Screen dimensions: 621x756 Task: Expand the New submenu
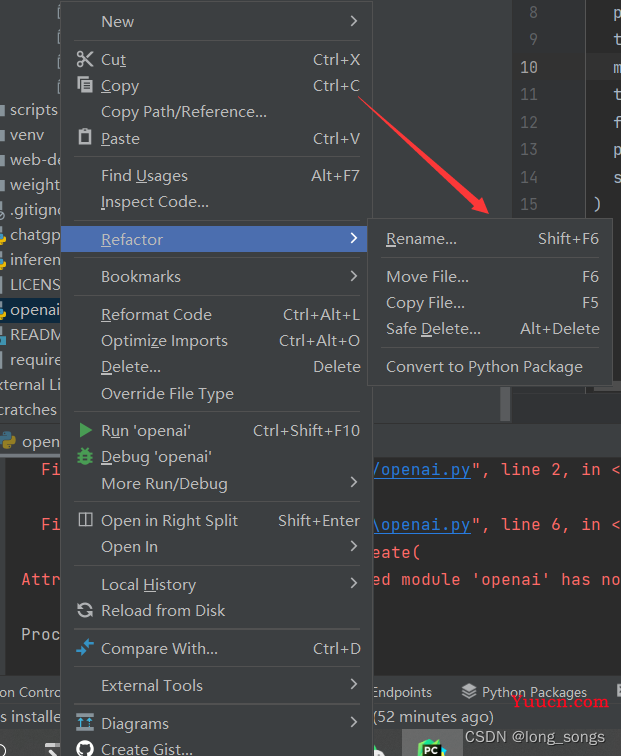click(354, 21)
